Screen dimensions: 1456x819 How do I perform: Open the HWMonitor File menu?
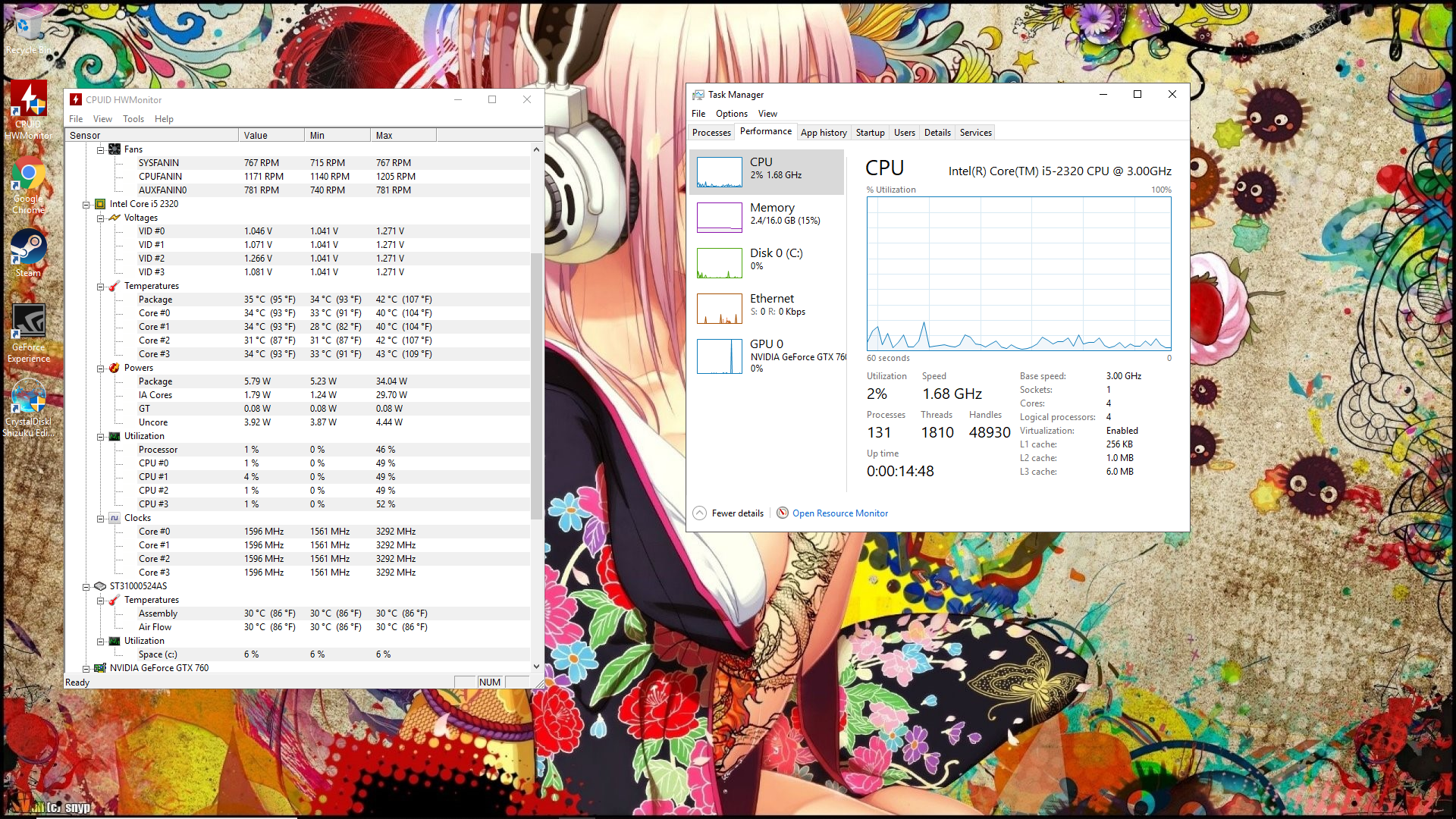[76, 119]
